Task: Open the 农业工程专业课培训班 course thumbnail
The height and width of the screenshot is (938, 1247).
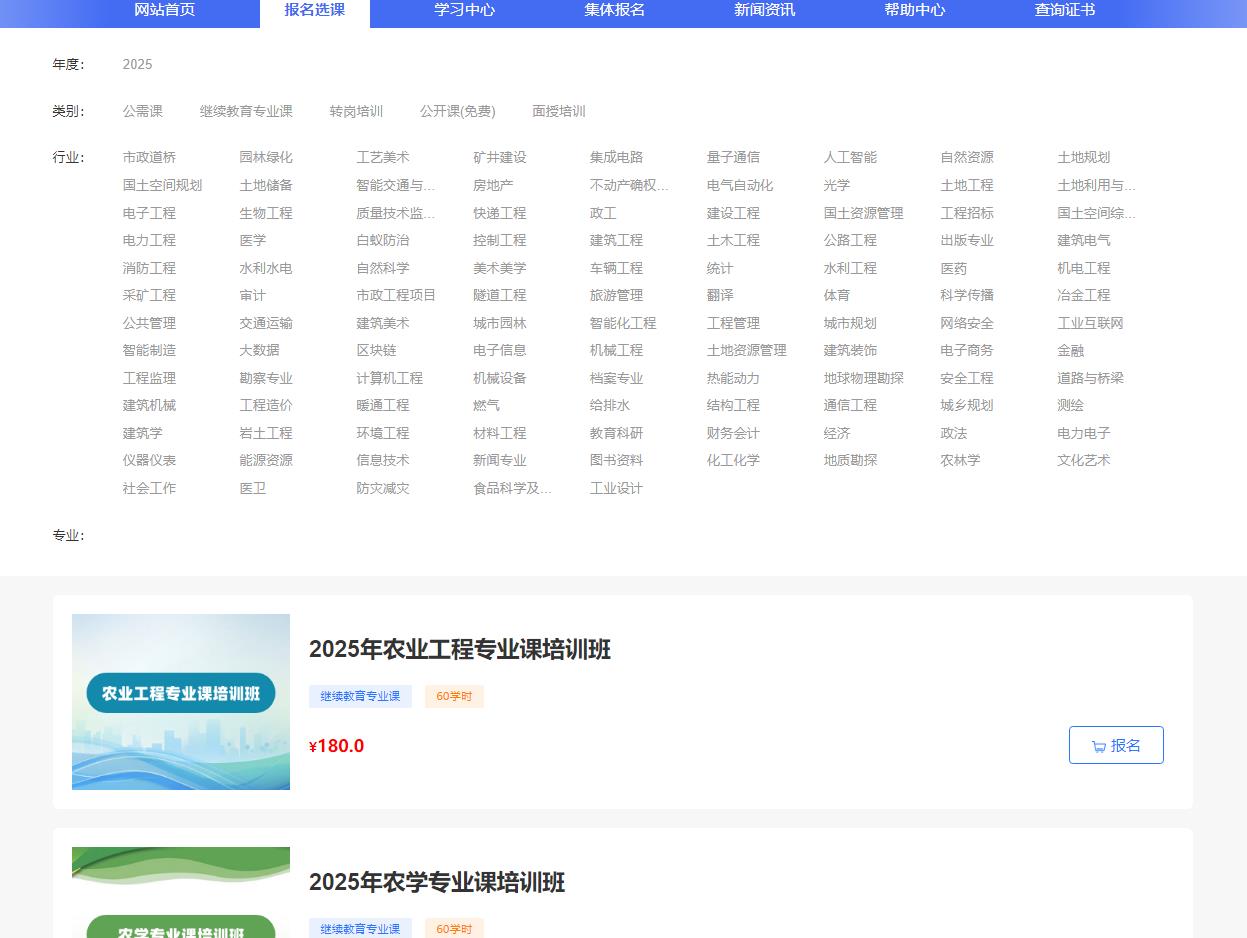Action: (181, 702)
